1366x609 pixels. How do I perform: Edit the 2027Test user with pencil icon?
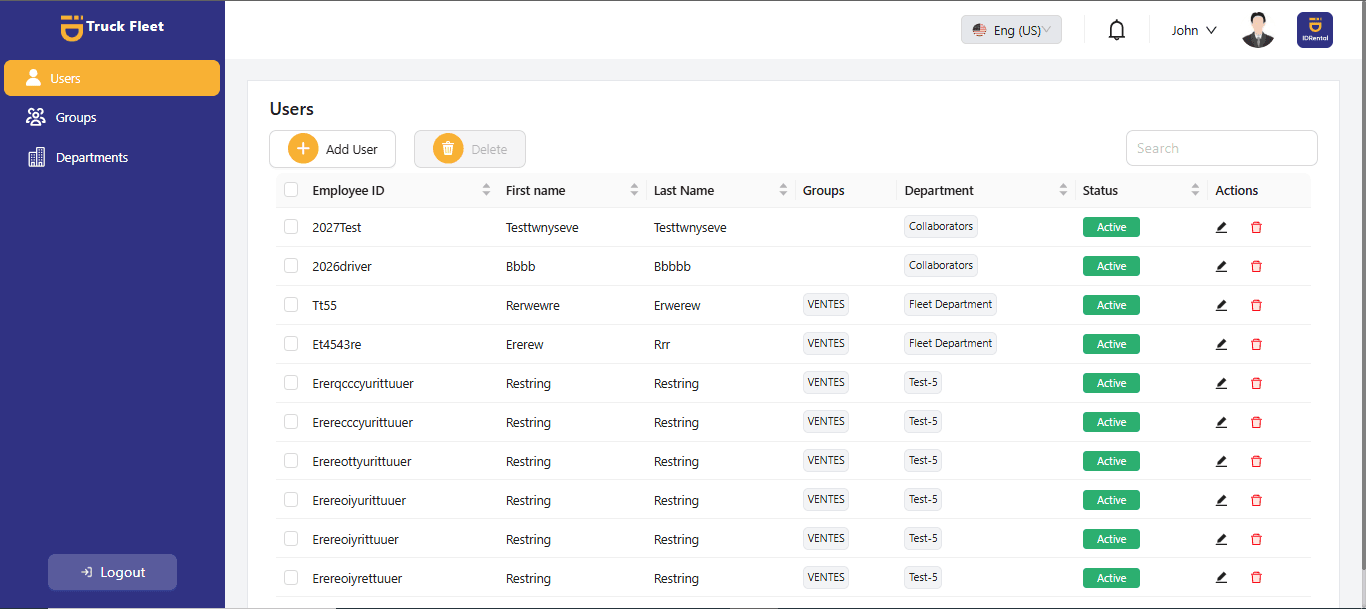tap(1221, 227)
